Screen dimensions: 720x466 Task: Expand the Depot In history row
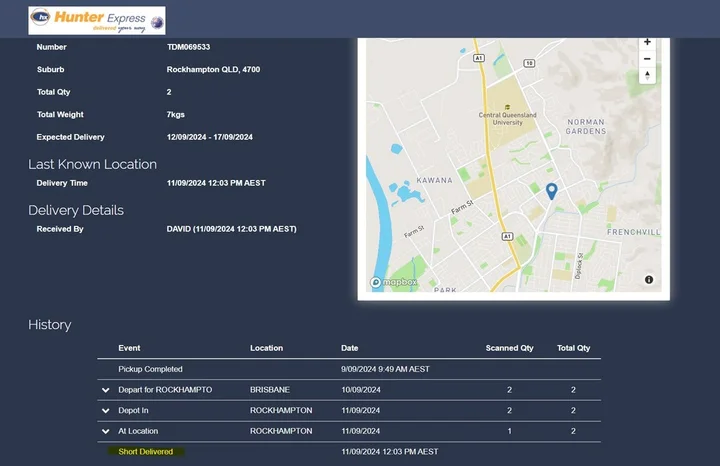pos(105,411)
